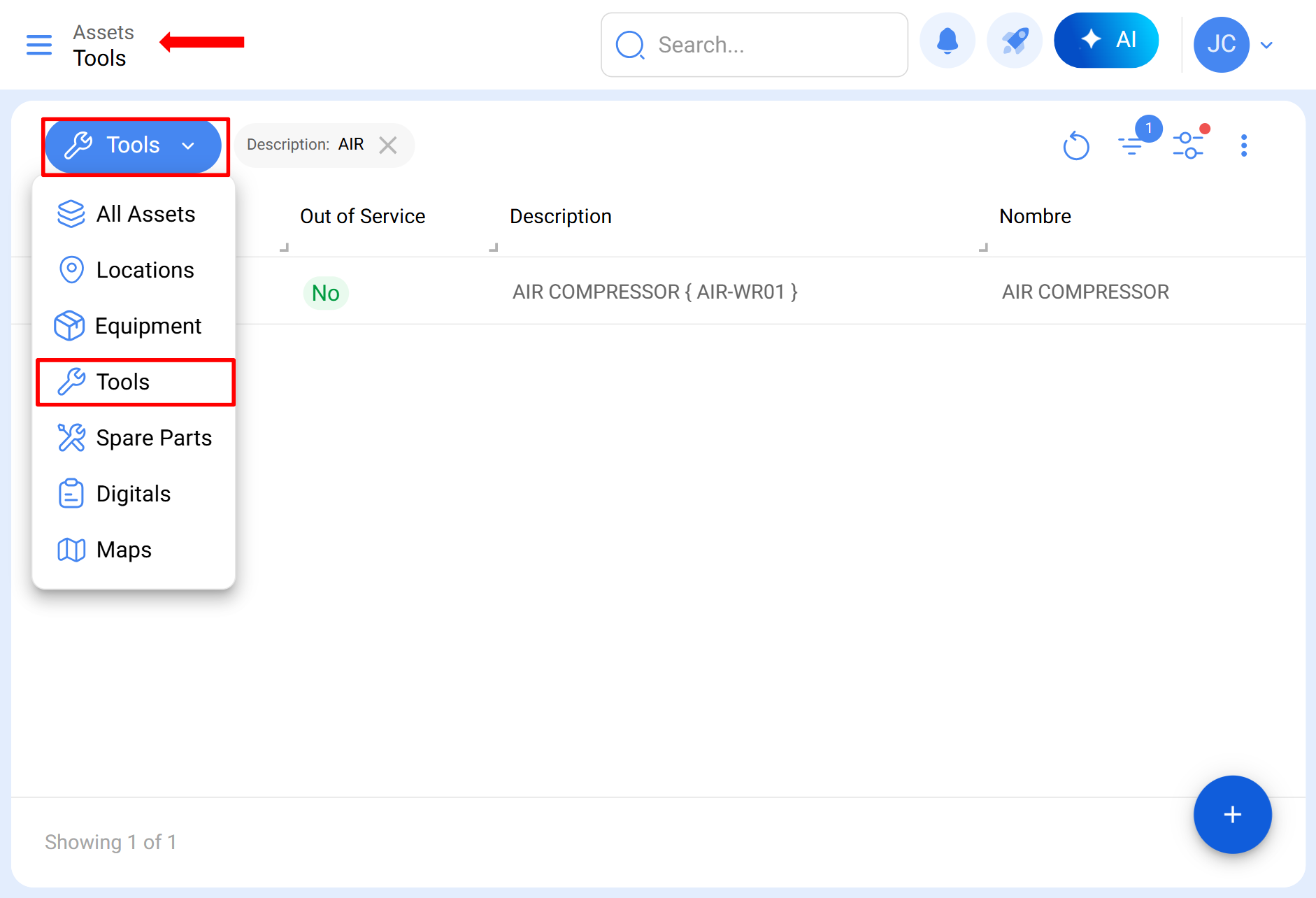
Task: Open Digitals from the asset menu
Action: pyautogui.click(x=134, y=494)
